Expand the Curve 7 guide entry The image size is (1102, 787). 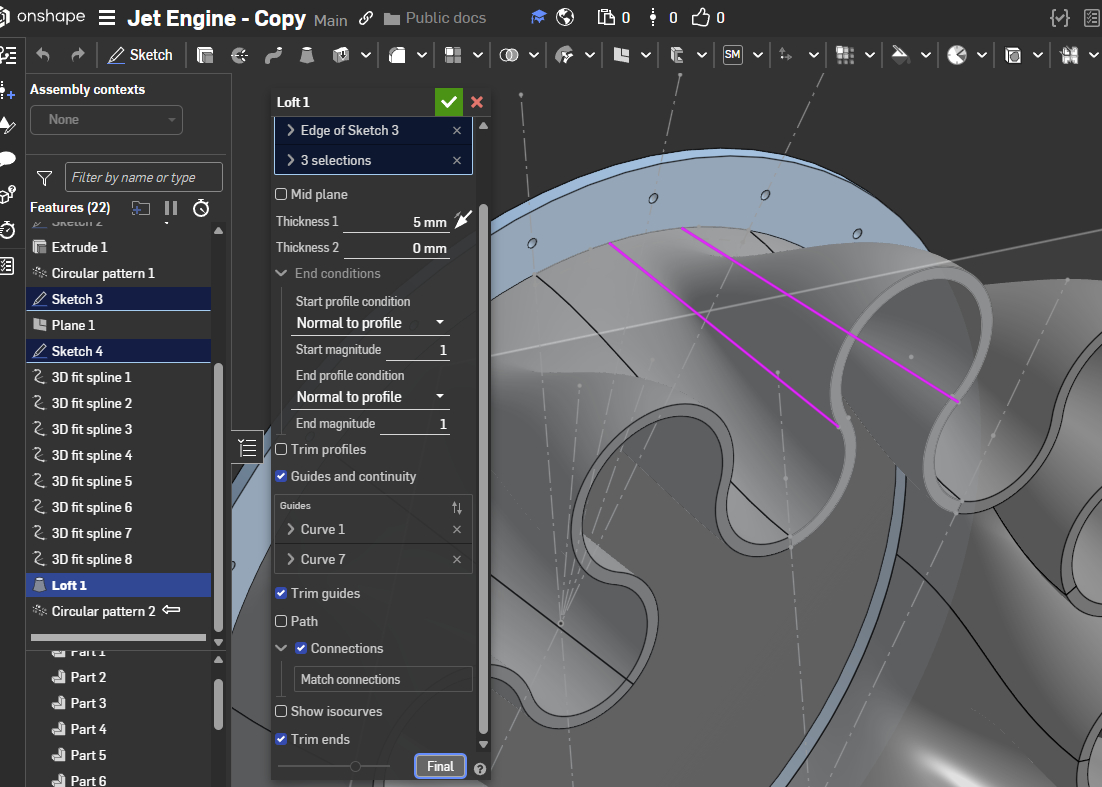pos(290,559)
